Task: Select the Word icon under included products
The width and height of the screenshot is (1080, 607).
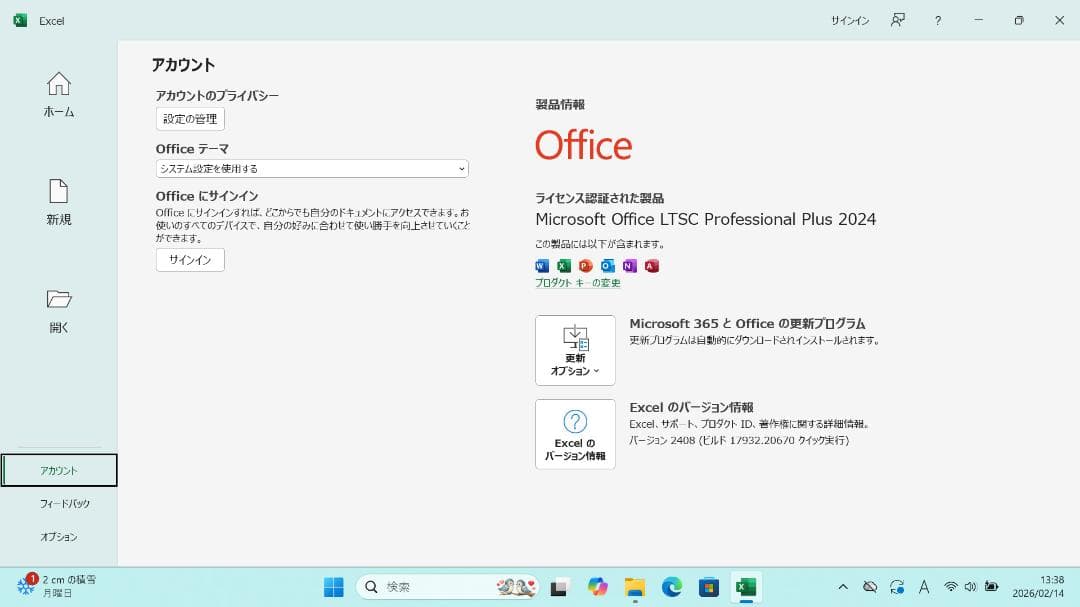Action: pyautogui.click(x=541, y=265)
